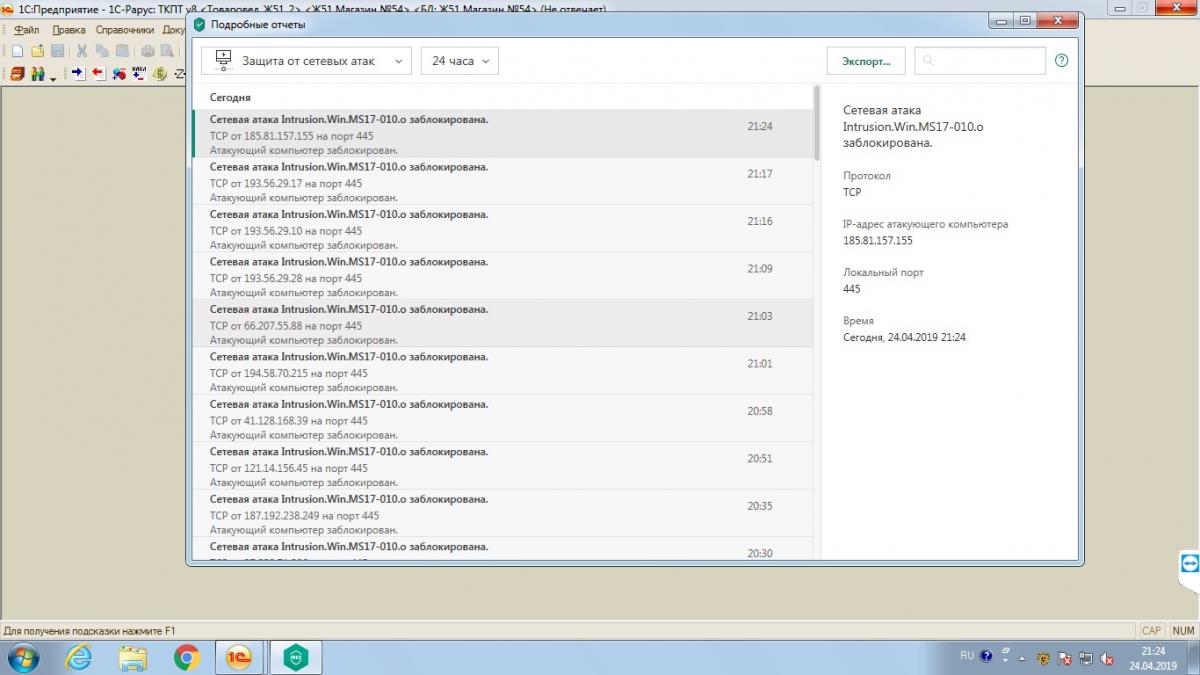Show hidden tray icons arrow
Image resolution: width=1200 pixels, height=675 pixels.
[1024, 657]
